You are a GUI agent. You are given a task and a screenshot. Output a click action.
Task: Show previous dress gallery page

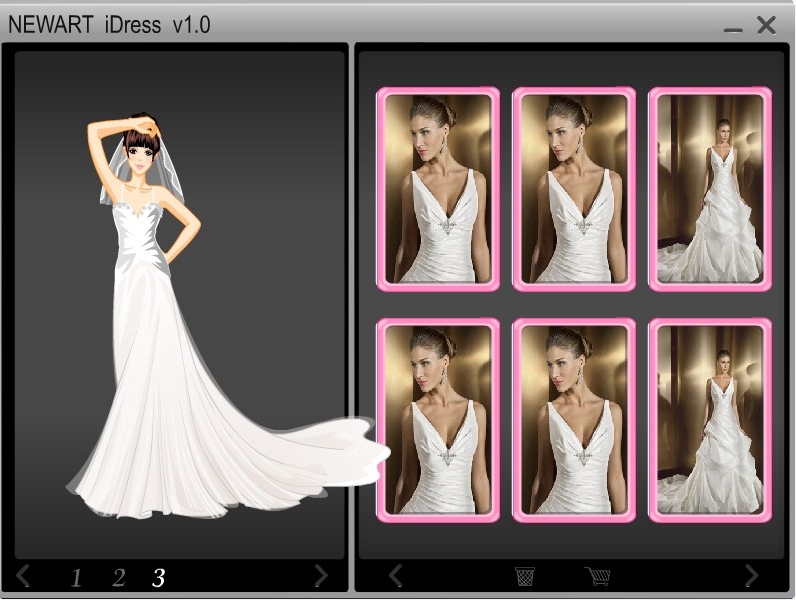[x=395, y=575]
